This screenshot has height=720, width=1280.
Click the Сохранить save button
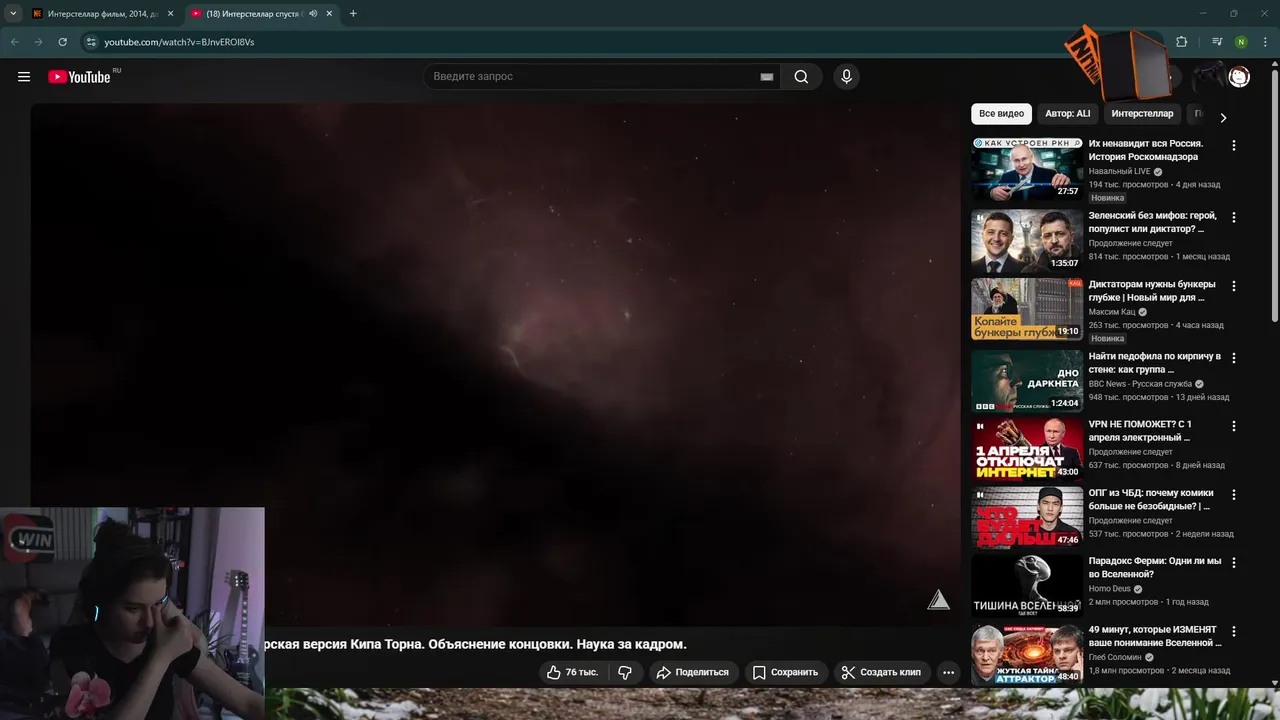[x=785, y=672]
